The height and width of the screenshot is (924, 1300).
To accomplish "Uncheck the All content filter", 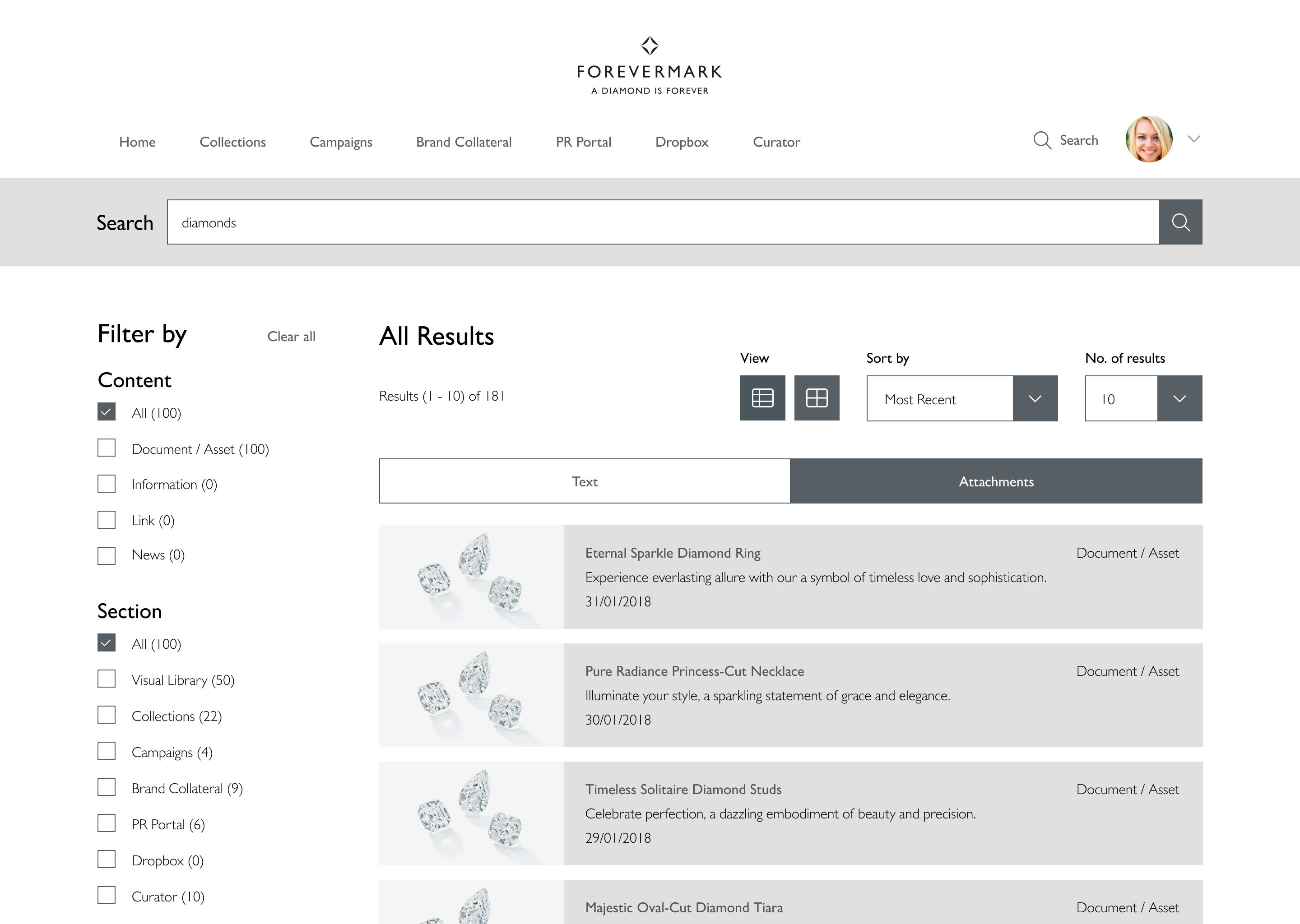I will click(107, 412).
